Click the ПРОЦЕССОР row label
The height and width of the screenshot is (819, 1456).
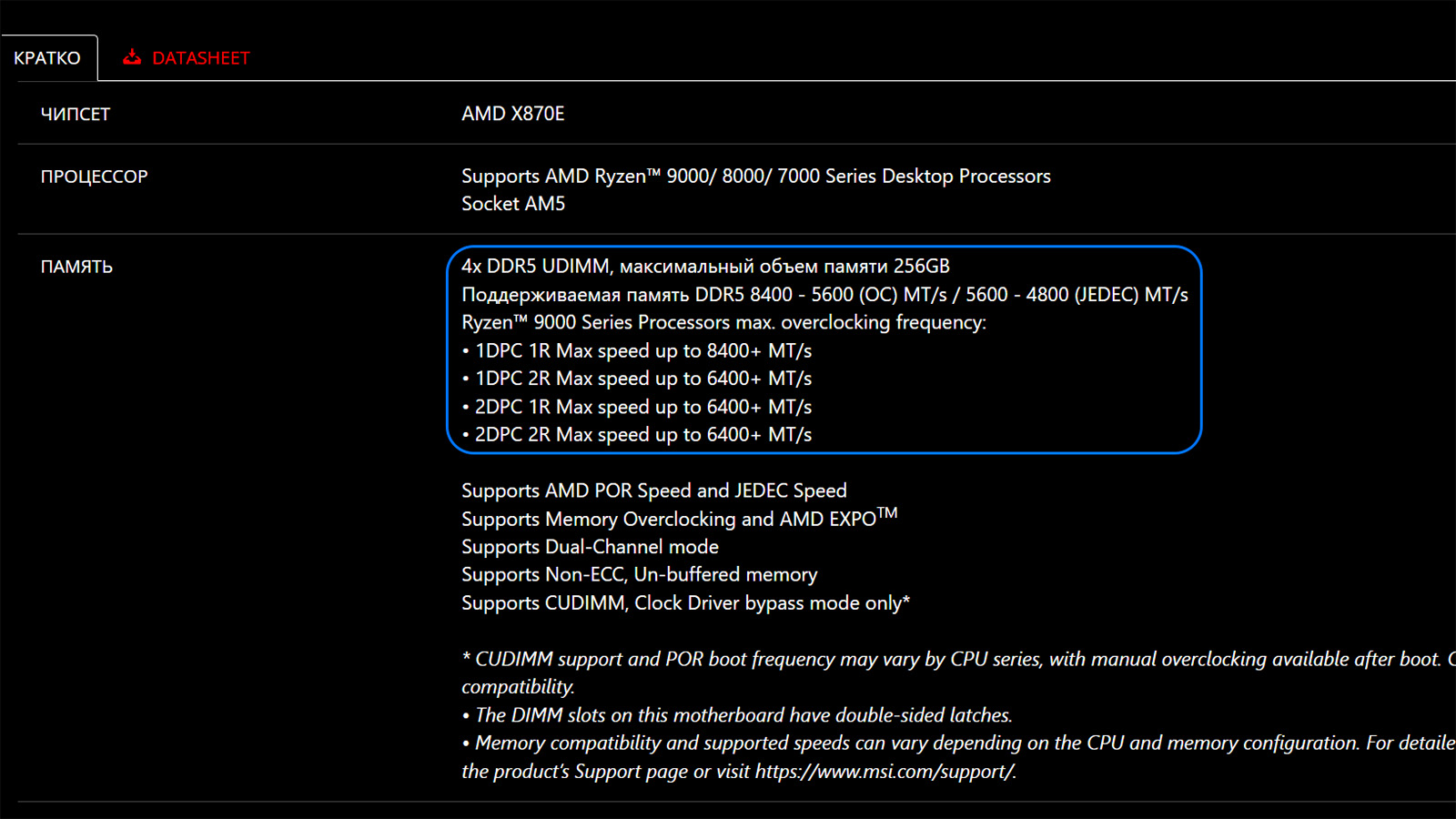pos(94,177)
